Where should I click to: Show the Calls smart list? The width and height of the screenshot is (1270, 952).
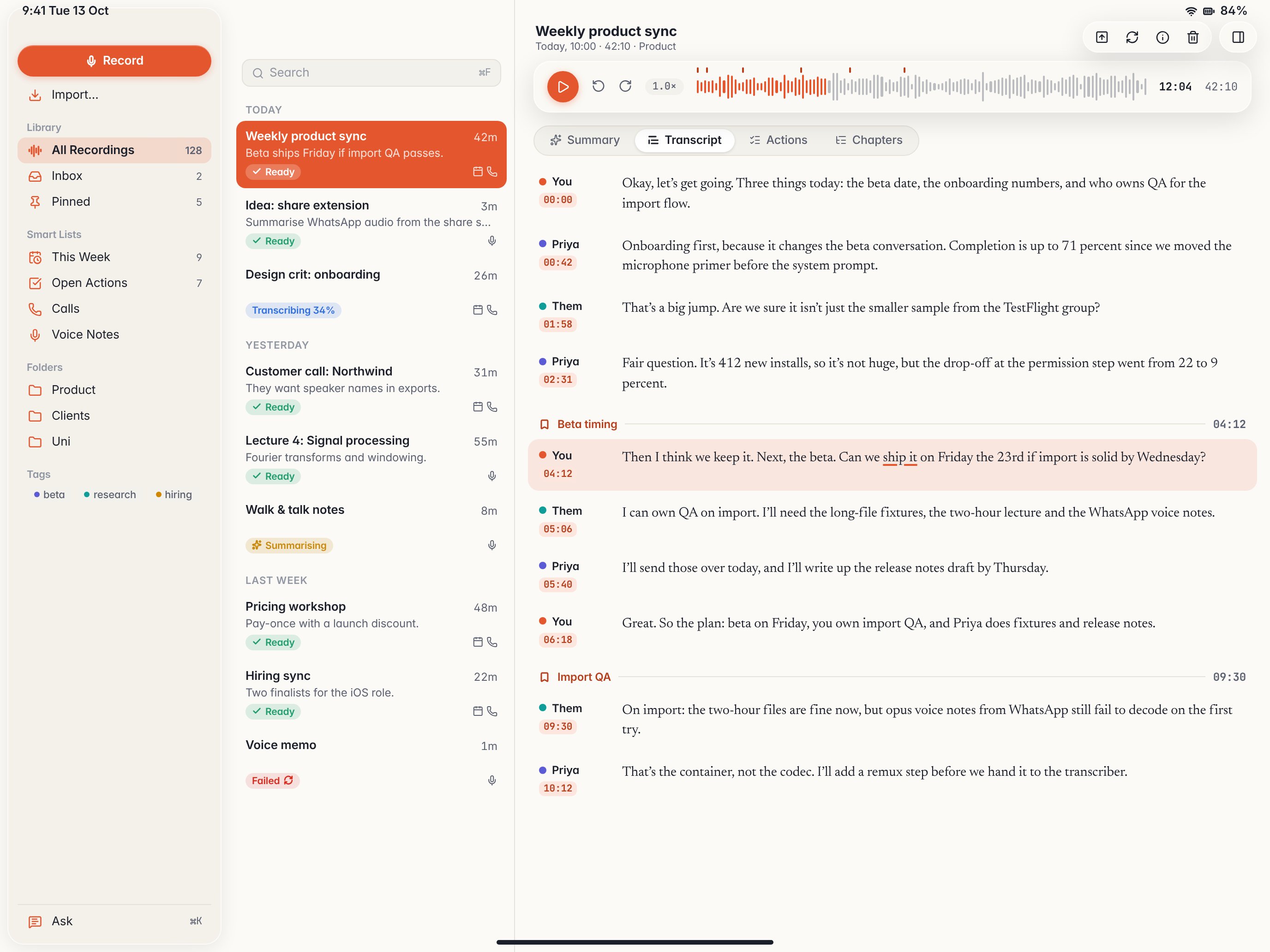click(114, 309)
